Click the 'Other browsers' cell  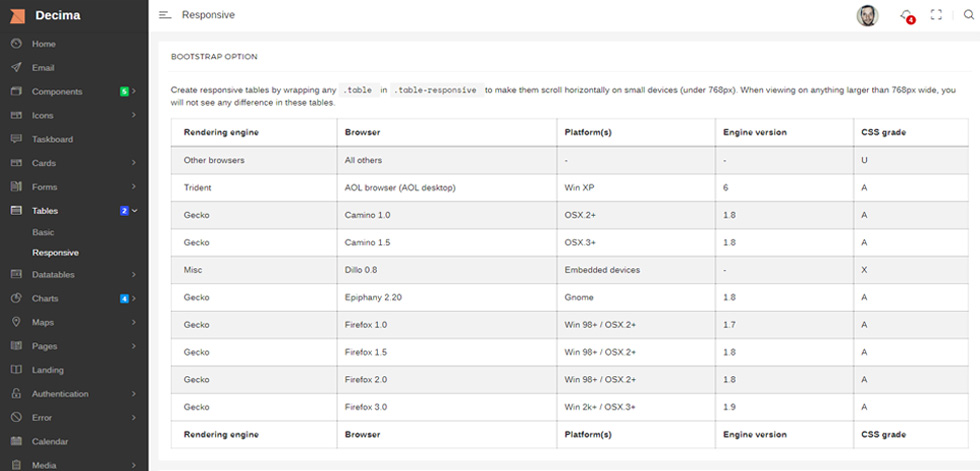point(254,160)
